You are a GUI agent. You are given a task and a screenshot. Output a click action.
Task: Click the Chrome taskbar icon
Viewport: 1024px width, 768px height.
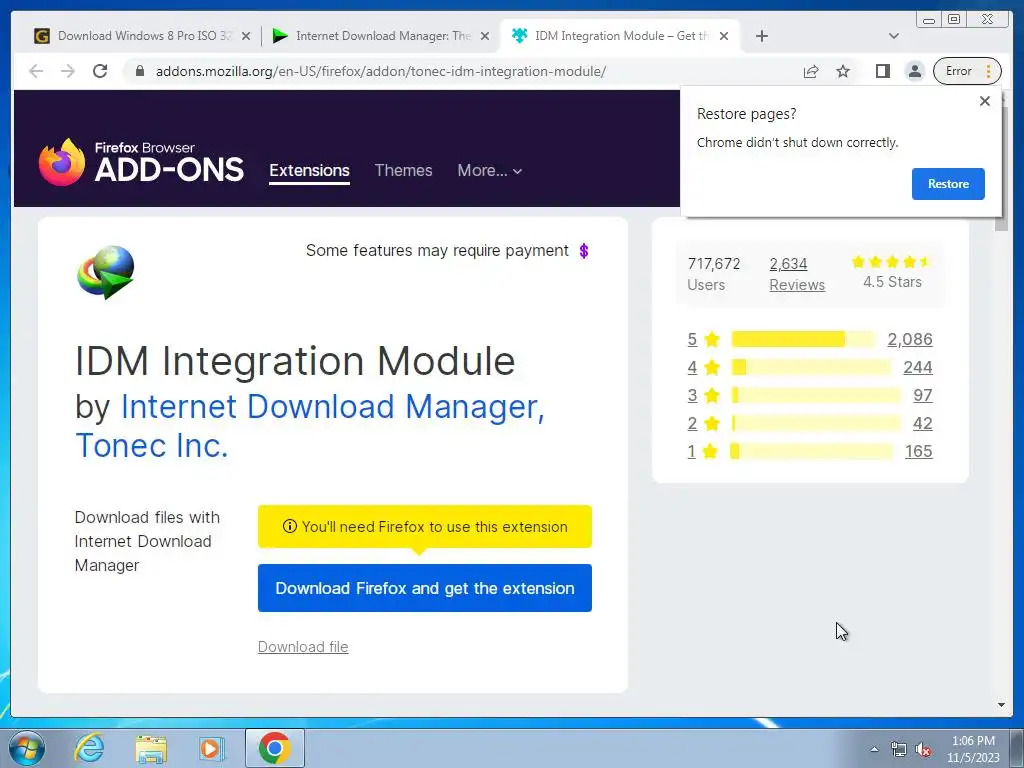[274, 748]
